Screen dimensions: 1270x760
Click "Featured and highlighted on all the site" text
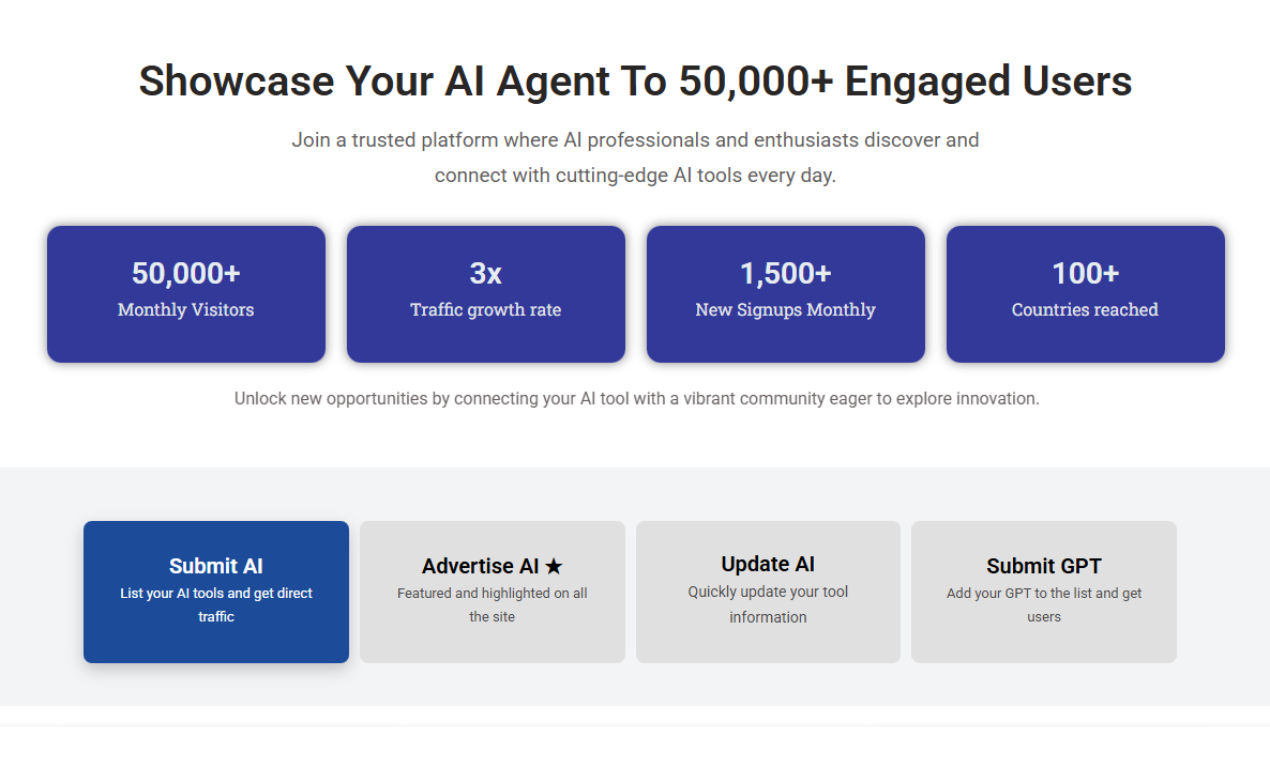tap(492, 605)
